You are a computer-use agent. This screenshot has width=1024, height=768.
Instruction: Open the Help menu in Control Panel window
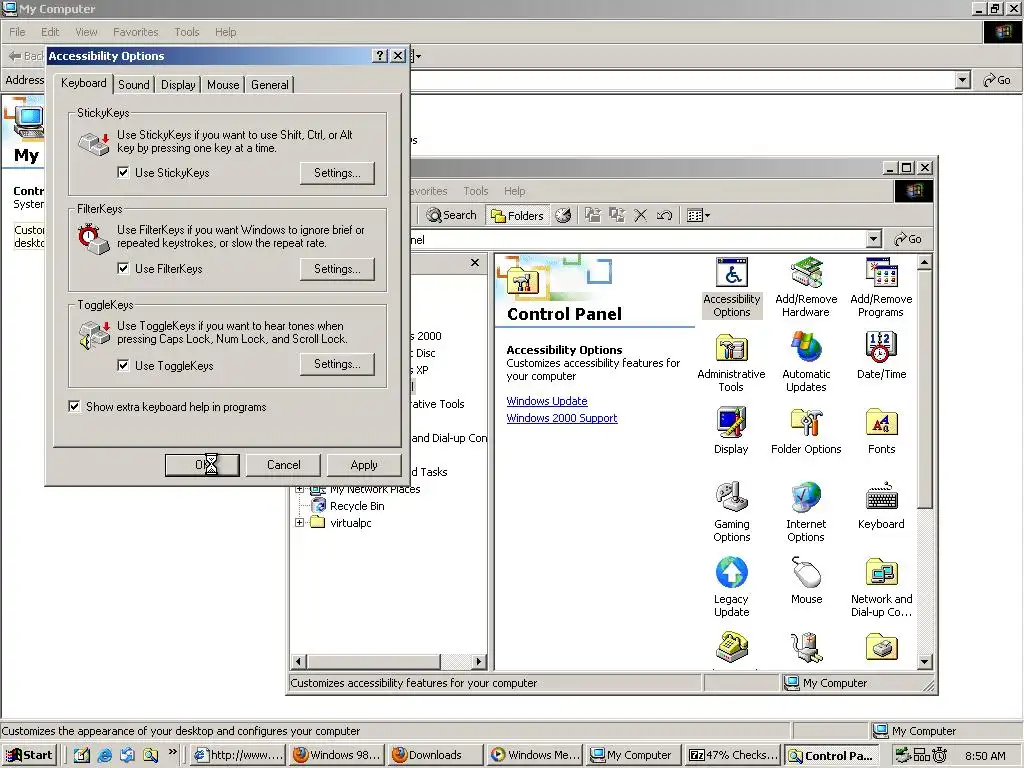click(514, 191)
